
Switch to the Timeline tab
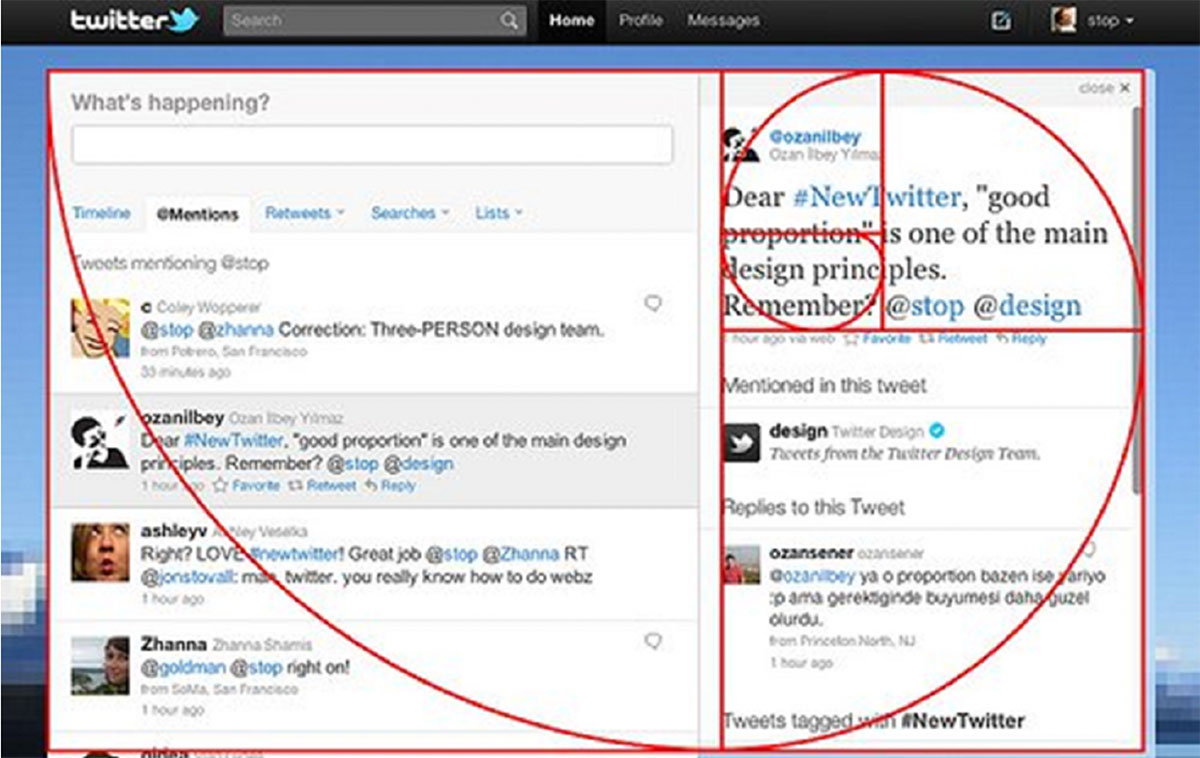coord(101,213)
